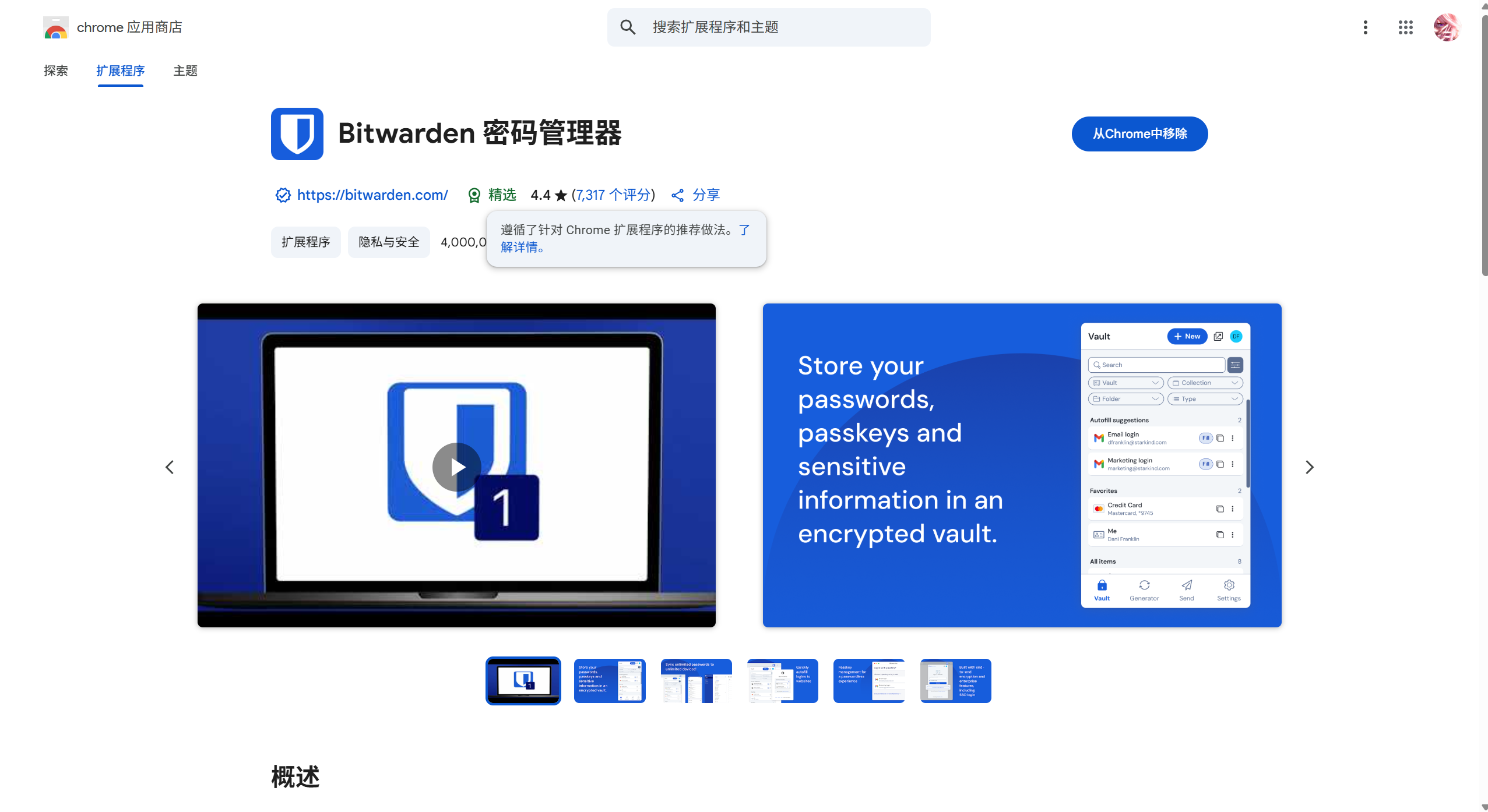Click the Bitwarden shield logo

(x=297, y=133)
